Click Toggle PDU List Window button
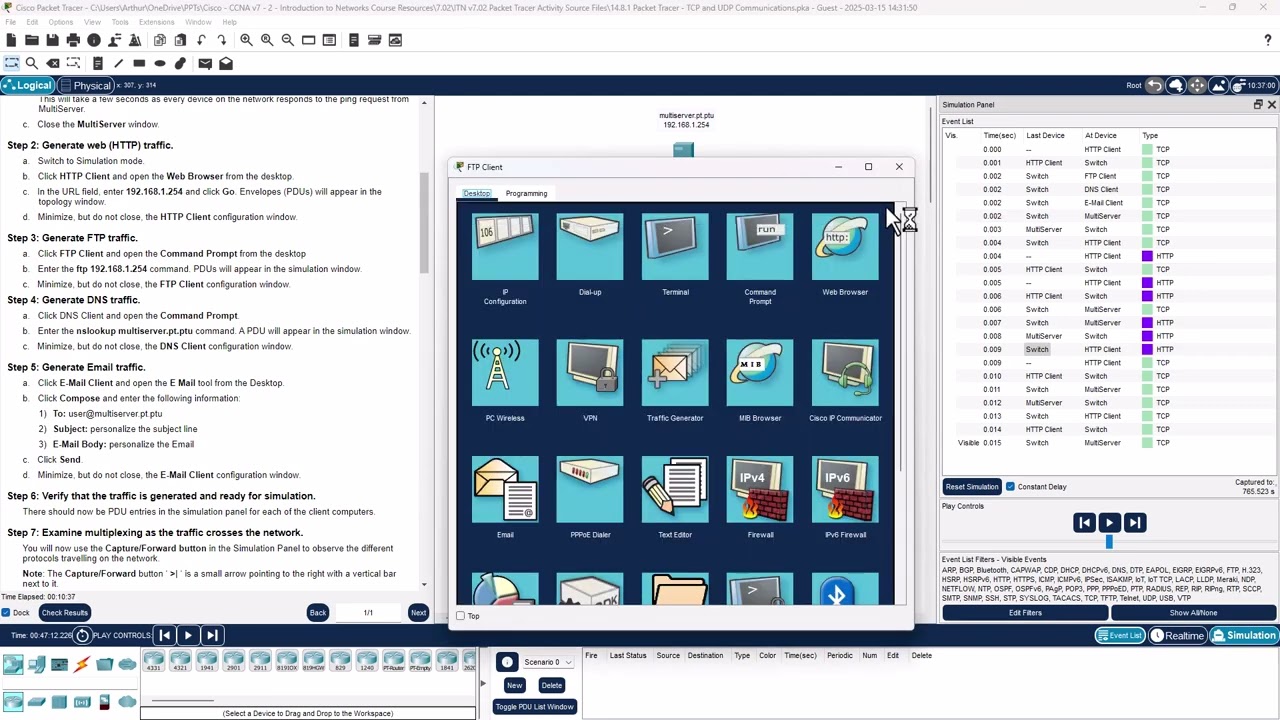1280x720 pixels. coord(534,707)
